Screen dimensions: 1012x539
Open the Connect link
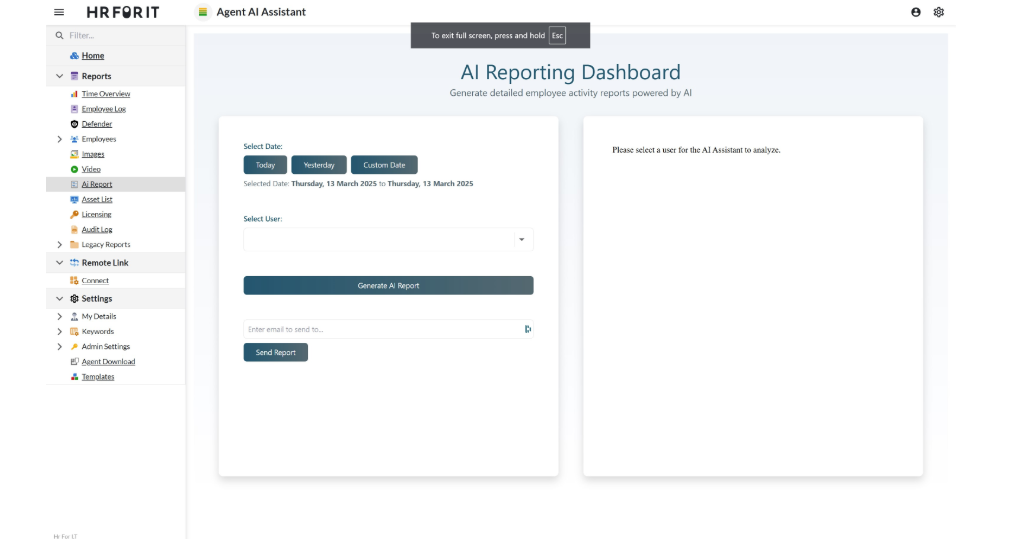(95, 280)
